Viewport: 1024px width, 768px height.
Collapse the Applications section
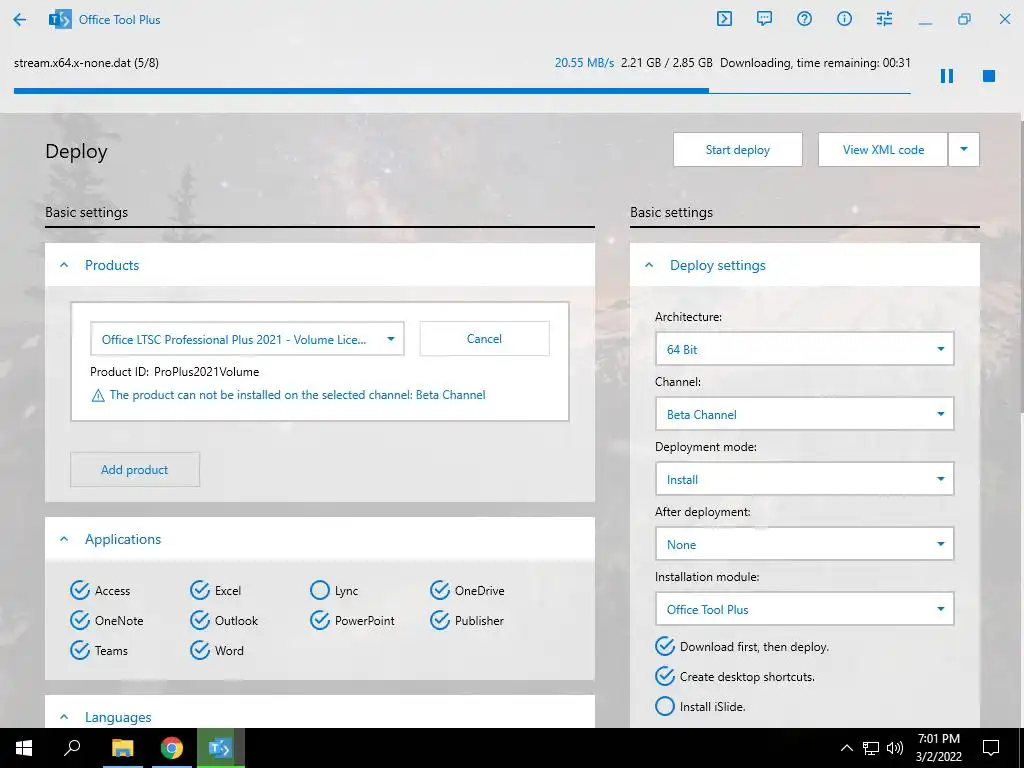click(64, 539)
